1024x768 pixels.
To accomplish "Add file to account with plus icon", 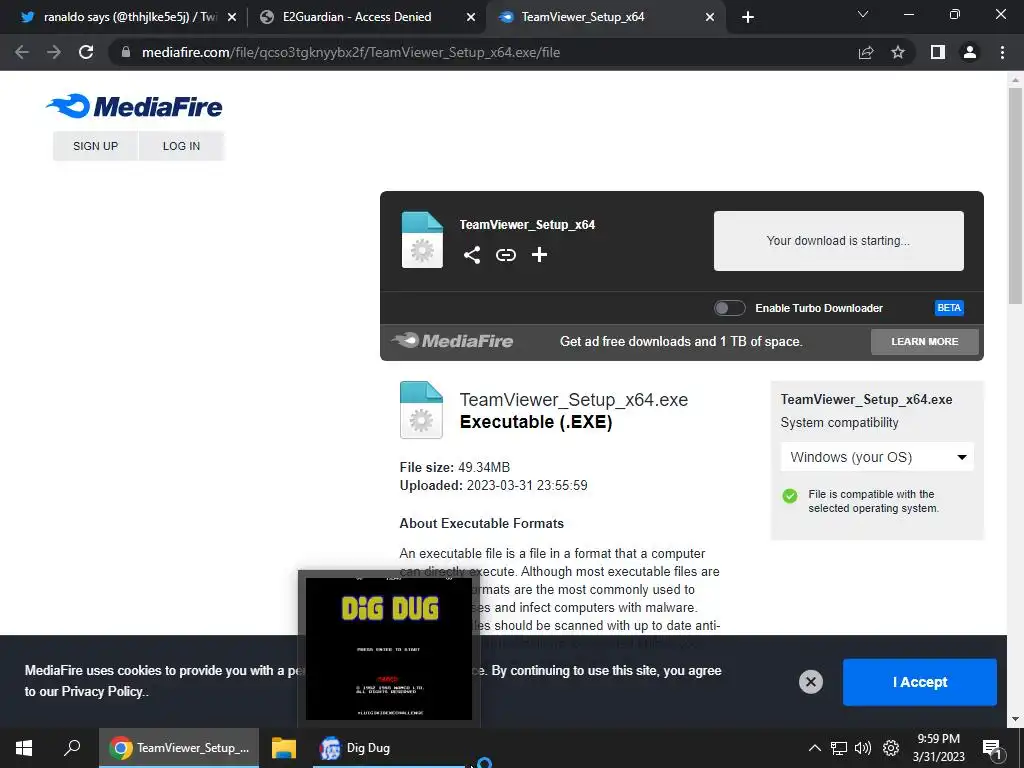I will tap(539, 255).
